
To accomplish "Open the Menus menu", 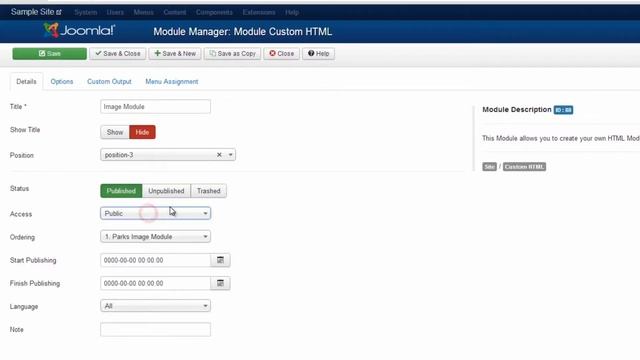I will pos(143,12).
